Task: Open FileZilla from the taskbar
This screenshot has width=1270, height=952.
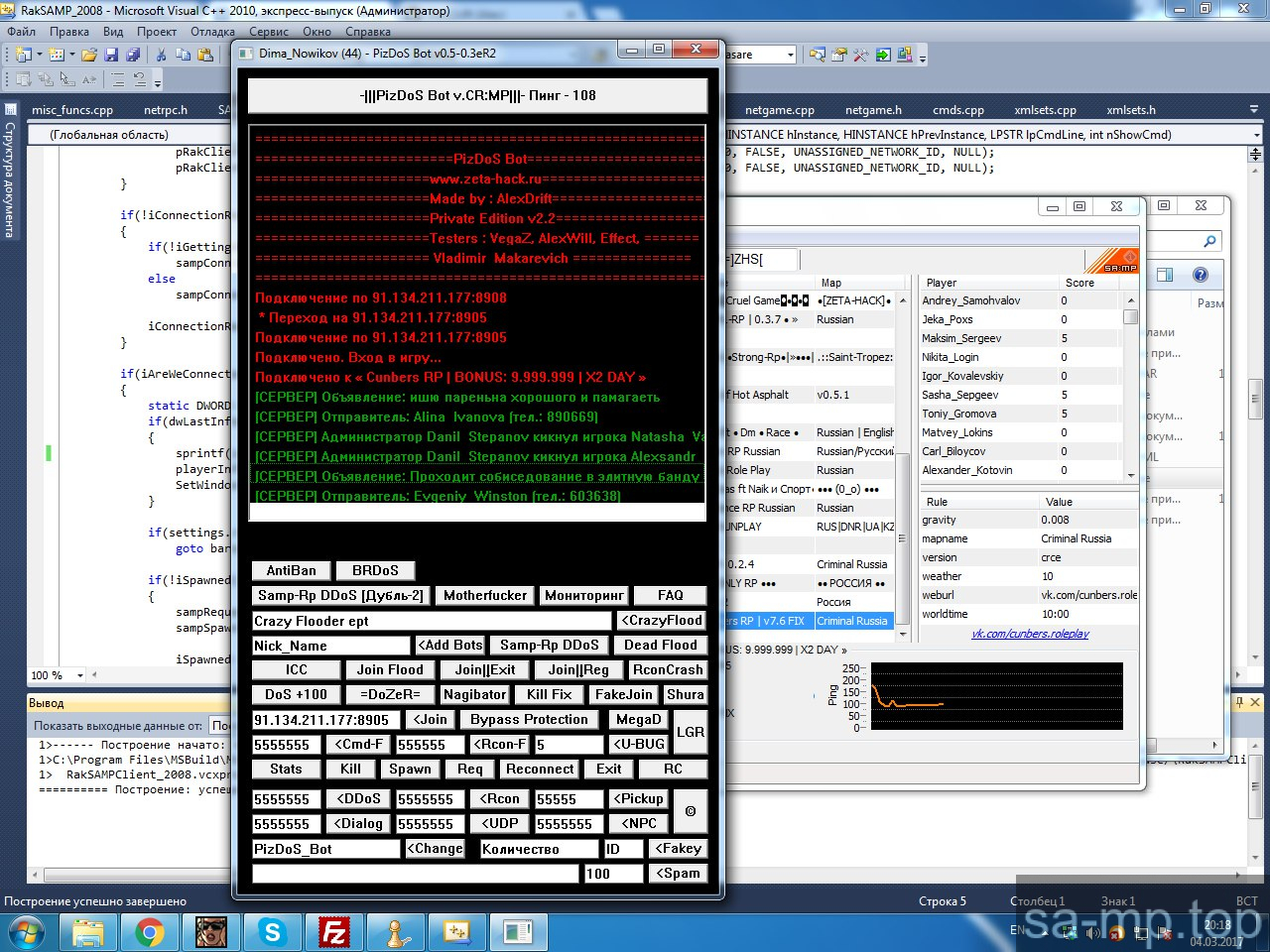Action: (334, 932)
